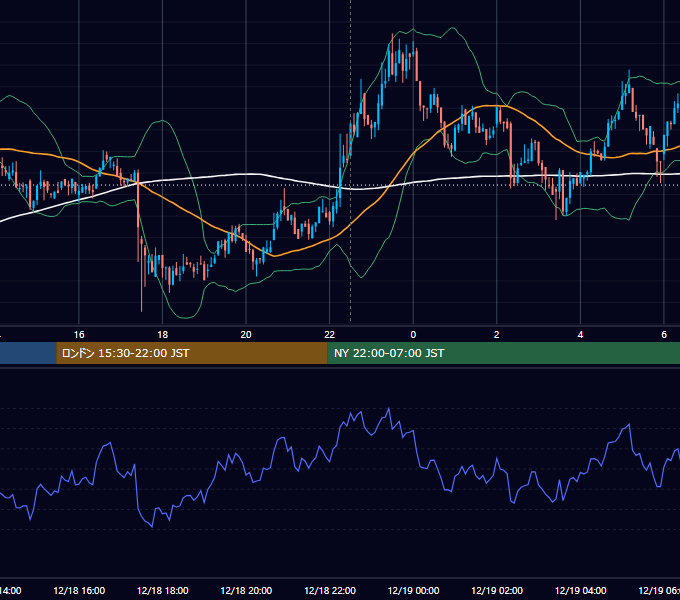Click the 16 hour label on chart axis

(79, 335)
